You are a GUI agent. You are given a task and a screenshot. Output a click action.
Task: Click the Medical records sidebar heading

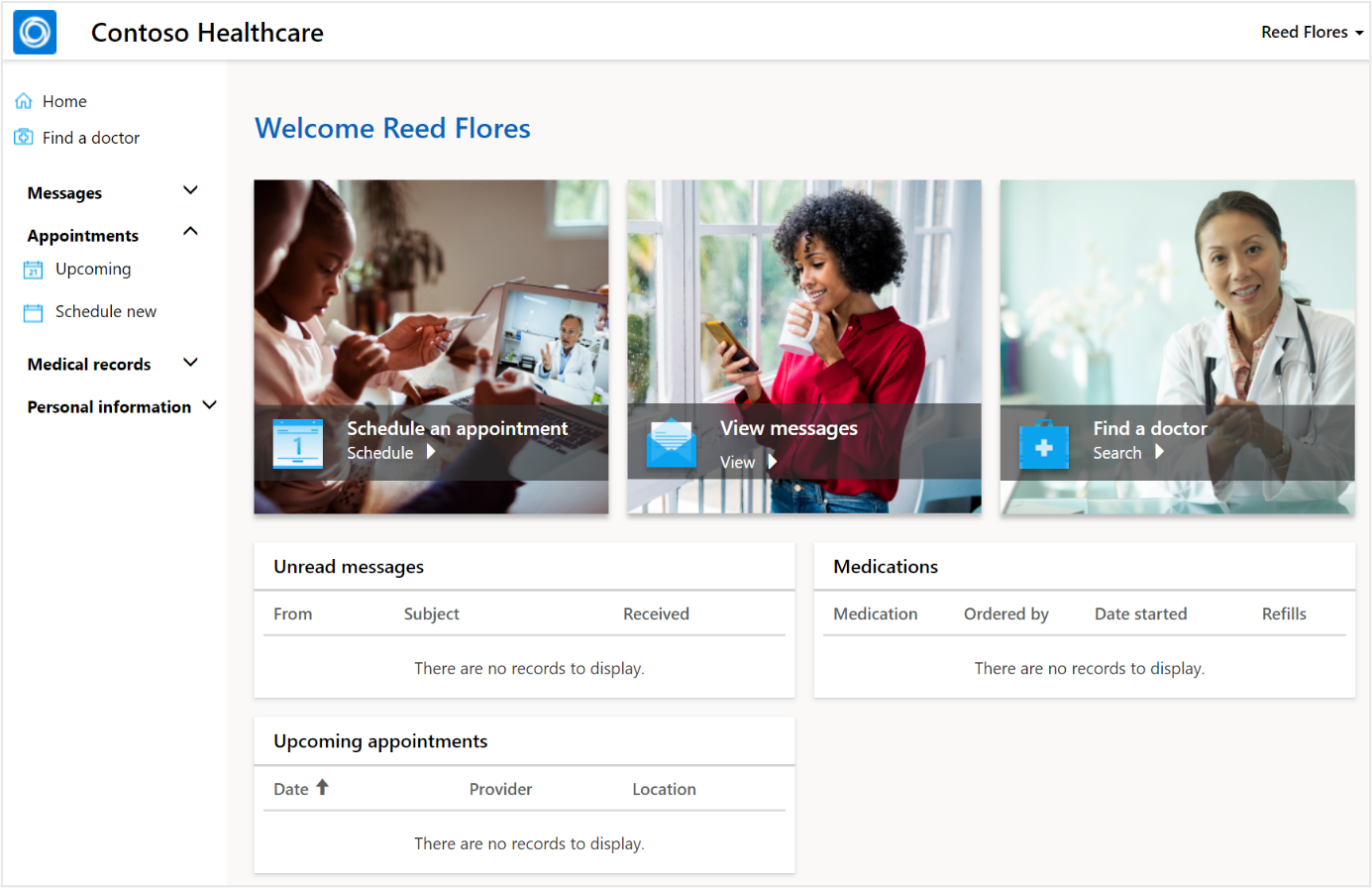89,365
